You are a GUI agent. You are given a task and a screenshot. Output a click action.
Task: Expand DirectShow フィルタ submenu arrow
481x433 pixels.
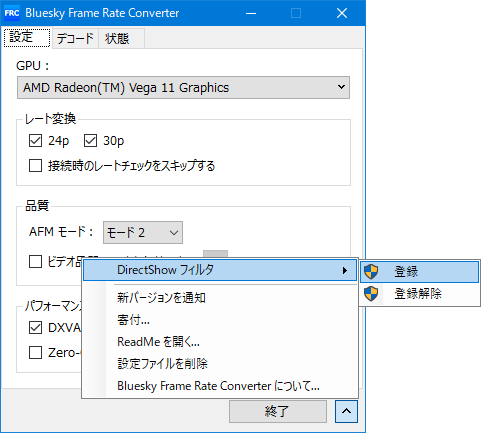coord(345,270)
